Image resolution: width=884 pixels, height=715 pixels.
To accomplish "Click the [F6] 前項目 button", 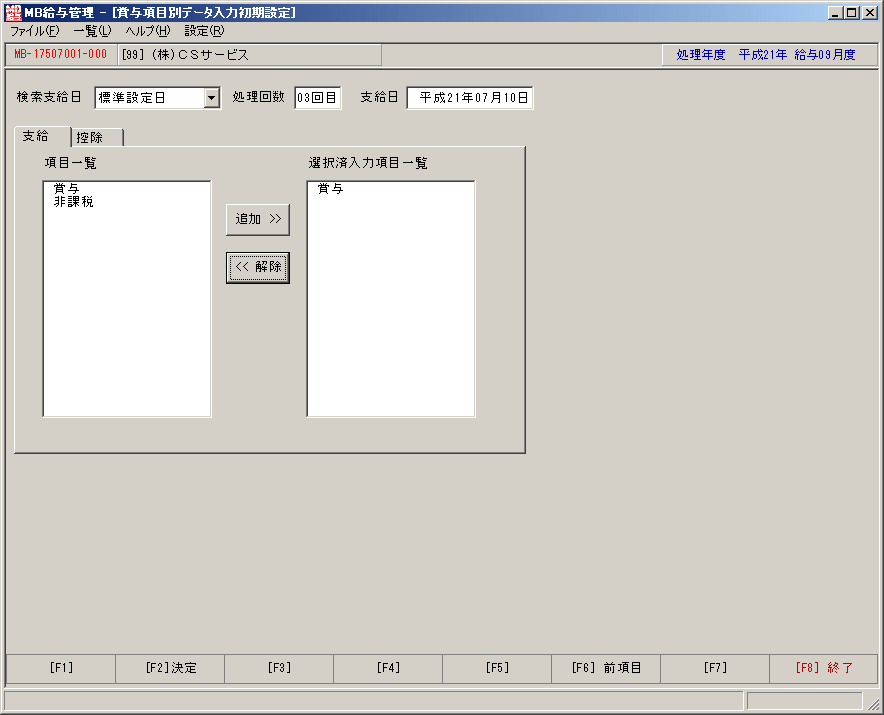I will (606, 668).
